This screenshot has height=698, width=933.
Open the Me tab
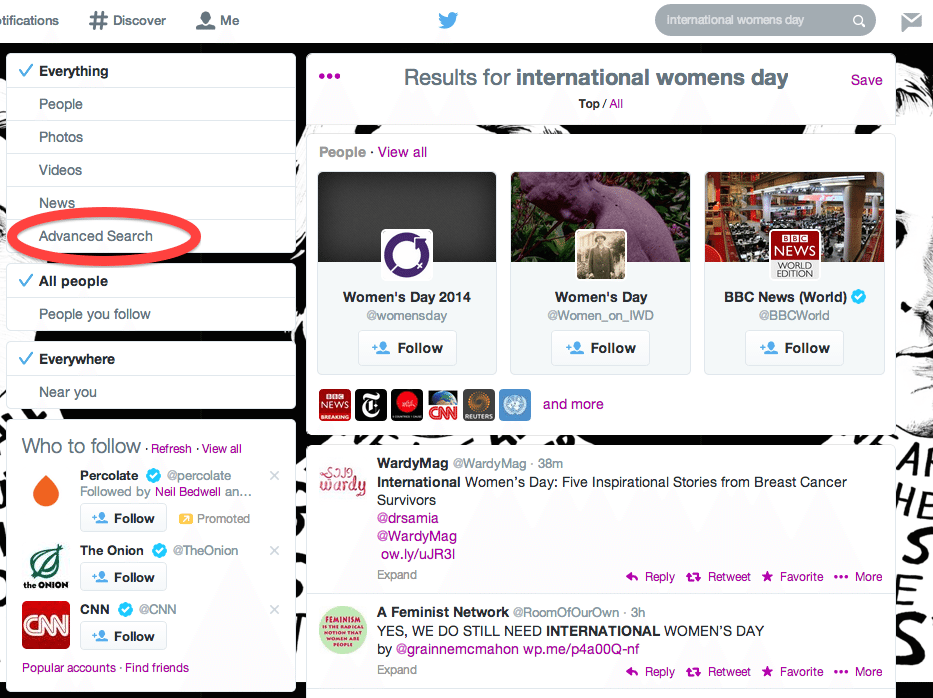click(218, 21)
